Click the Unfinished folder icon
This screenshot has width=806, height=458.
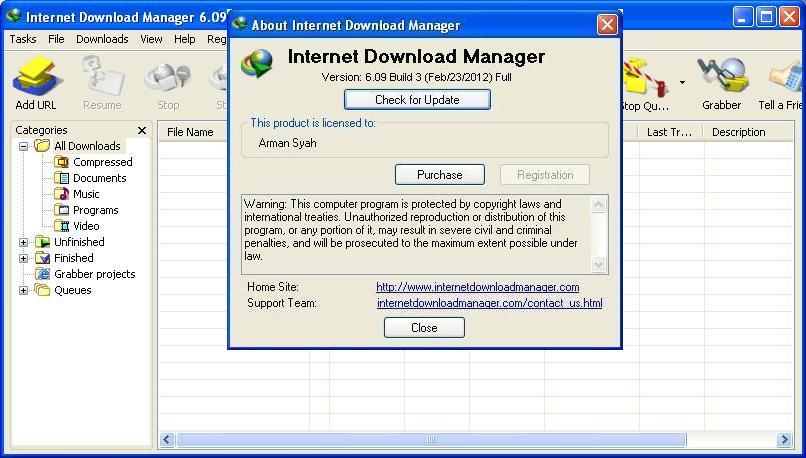[x=43, y=242]
